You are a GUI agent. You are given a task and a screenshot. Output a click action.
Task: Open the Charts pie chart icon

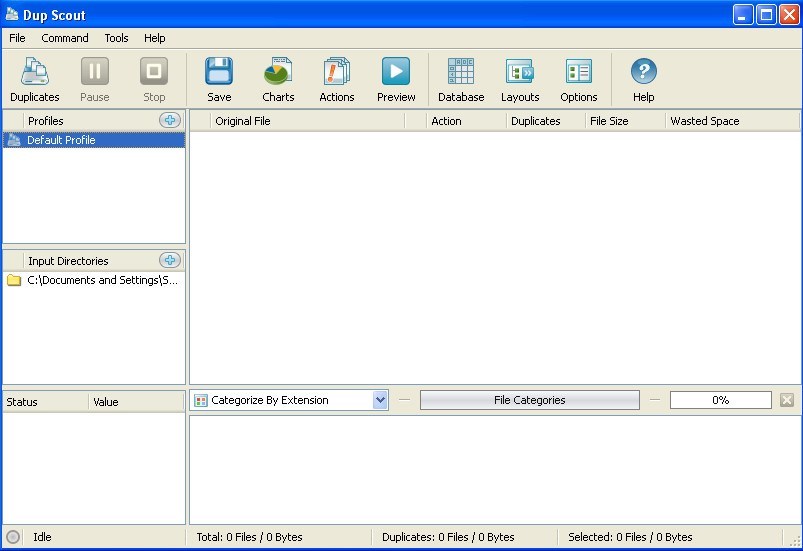click(278, 72)
